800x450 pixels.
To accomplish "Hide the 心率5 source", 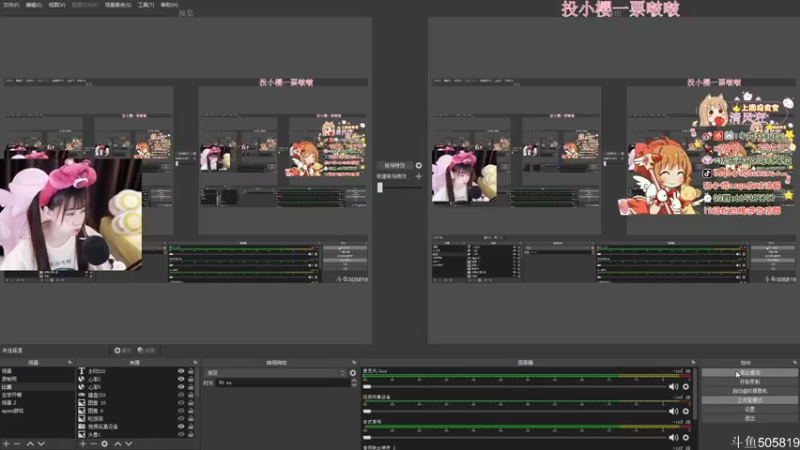I will [x=181, y=387].
